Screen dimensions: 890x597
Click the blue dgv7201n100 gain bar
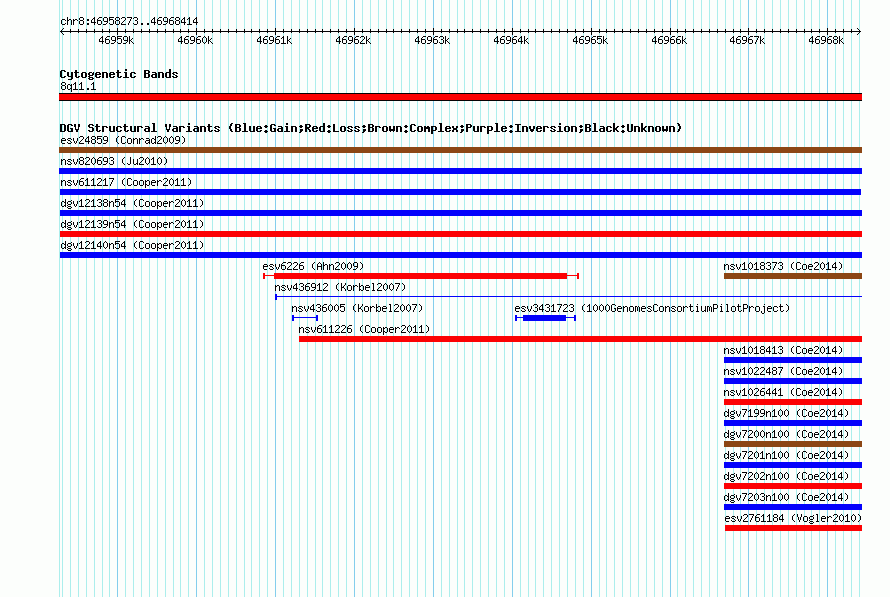(x=793, y=465)
